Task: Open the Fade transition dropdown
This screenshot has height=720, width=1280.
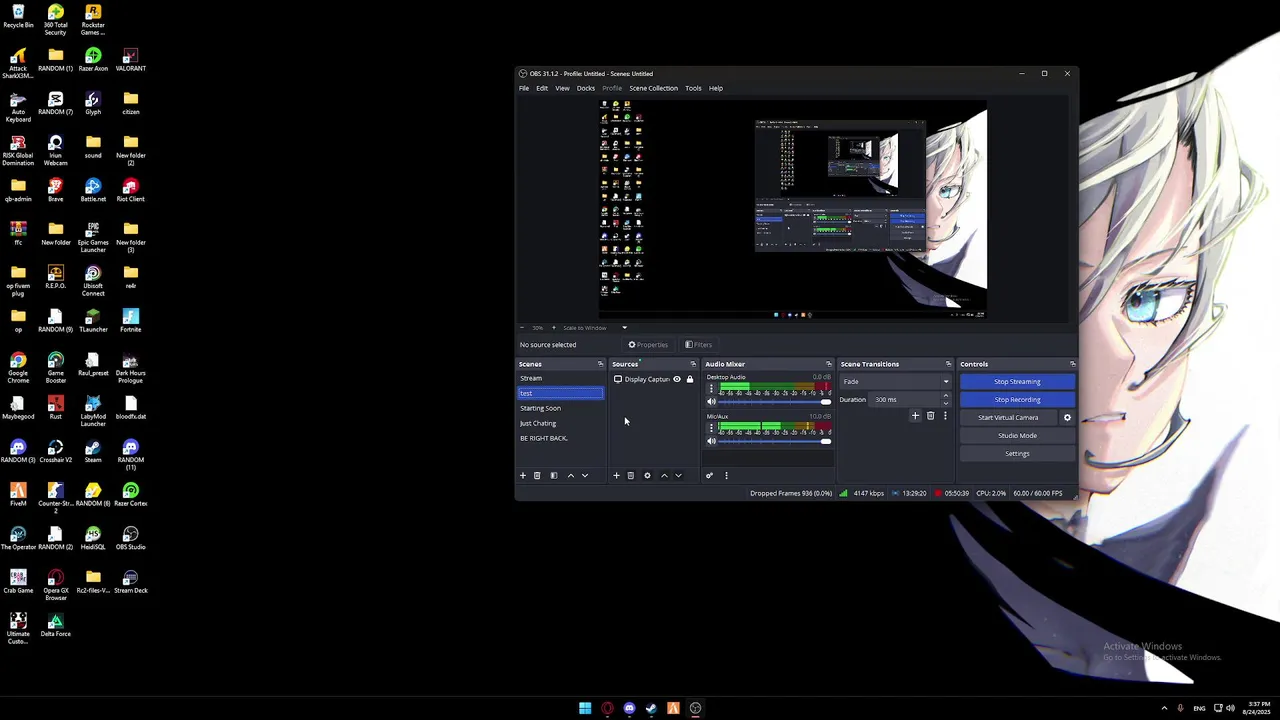Action: coord(896,381)
